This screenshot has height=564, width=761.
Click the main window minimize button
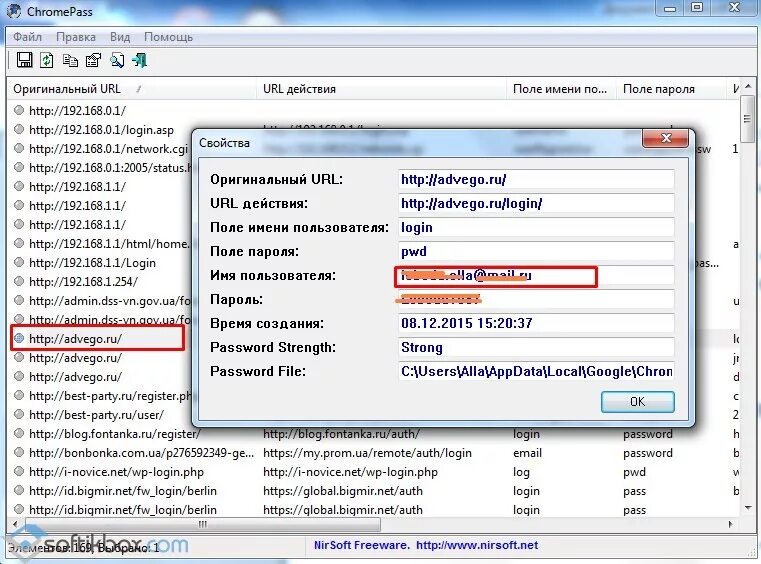[x=670, y=8]
